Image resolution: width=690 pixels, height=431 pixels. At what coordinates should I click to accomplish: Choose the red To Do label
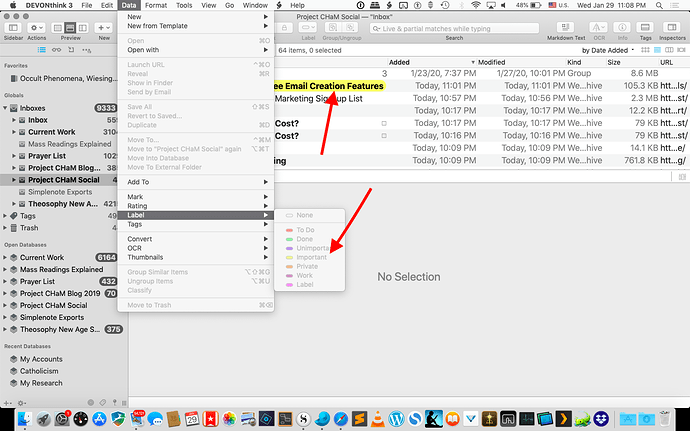[x=309, y=230]
